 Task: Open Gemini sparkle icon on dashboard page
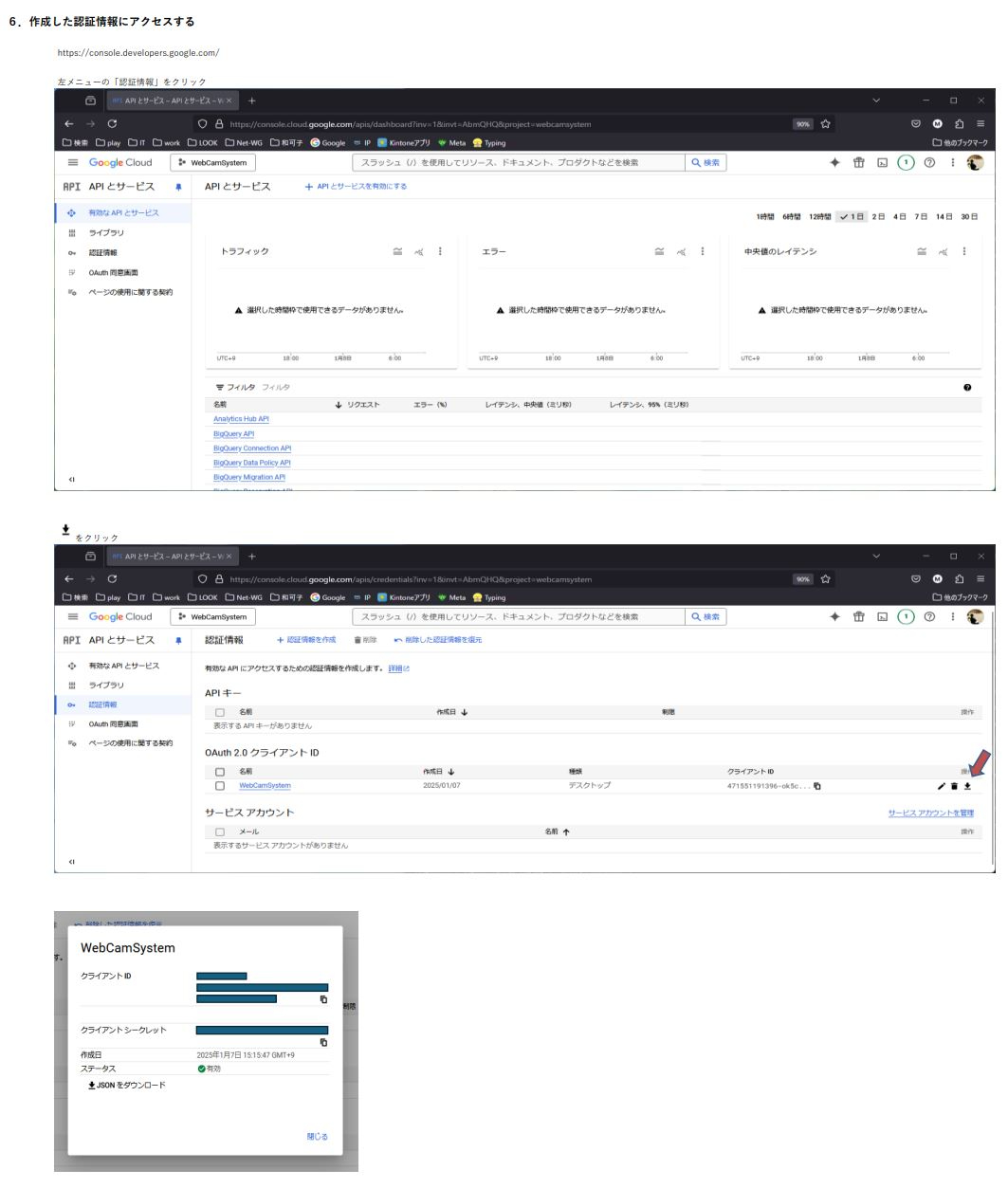pyautogui.click(x=835, y=163)
